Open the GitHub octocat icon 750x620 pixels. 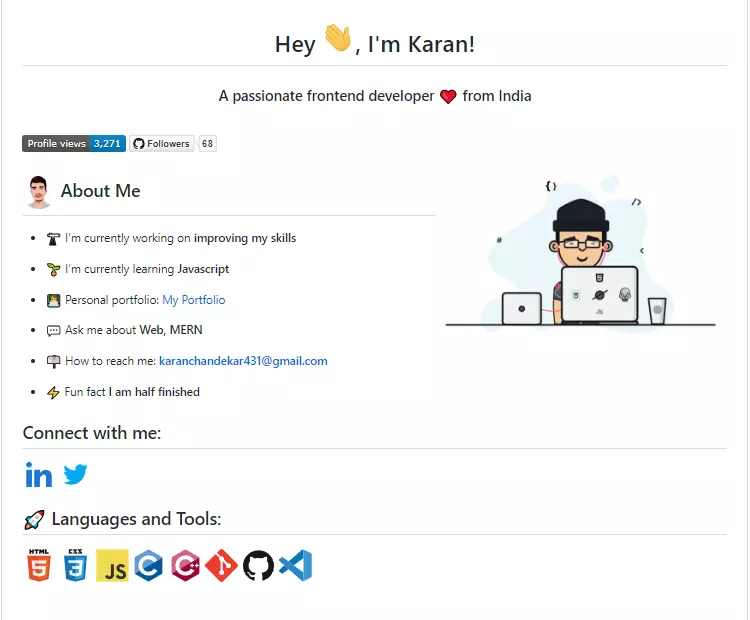[x=258, y=566]
